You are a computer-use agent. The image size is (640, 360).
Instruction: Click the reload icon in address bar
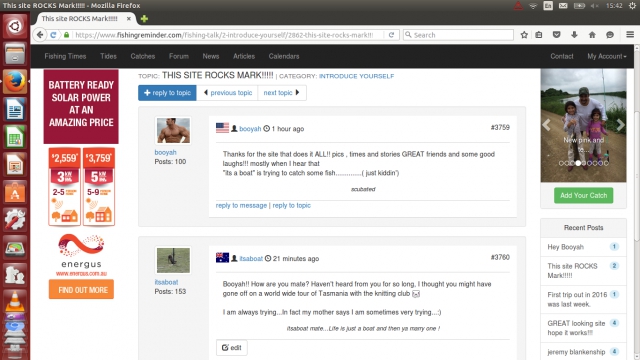[x=391, y=35]
